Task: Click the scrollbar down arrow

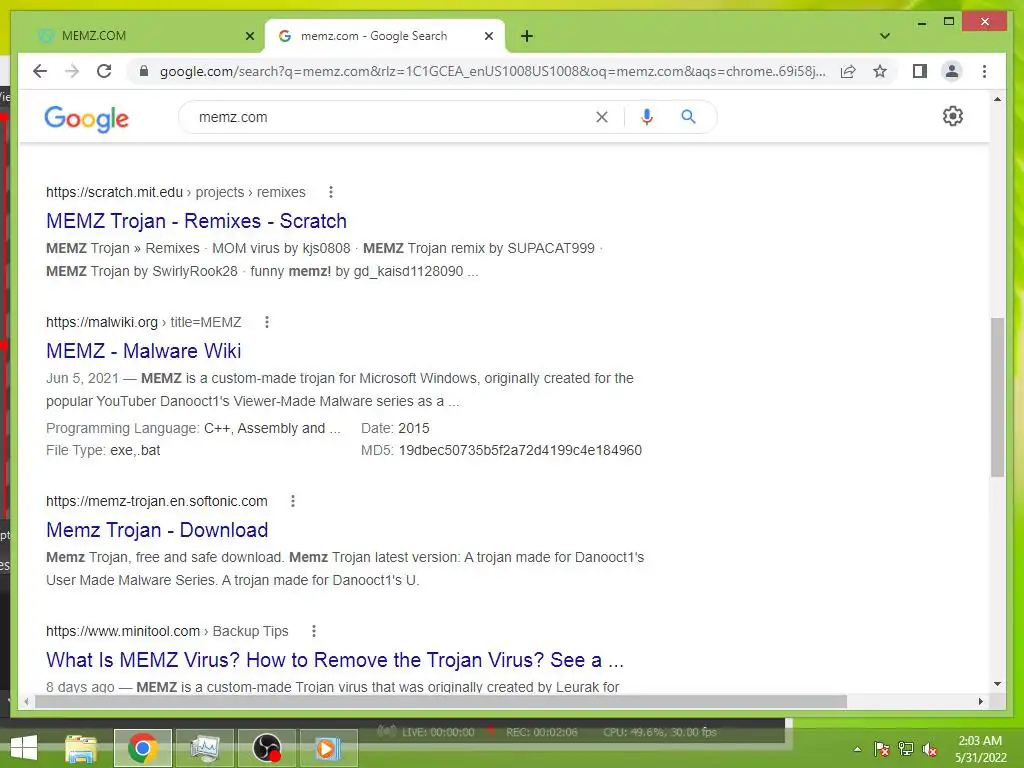Action: pyautogui.click(x=997, y=684)
